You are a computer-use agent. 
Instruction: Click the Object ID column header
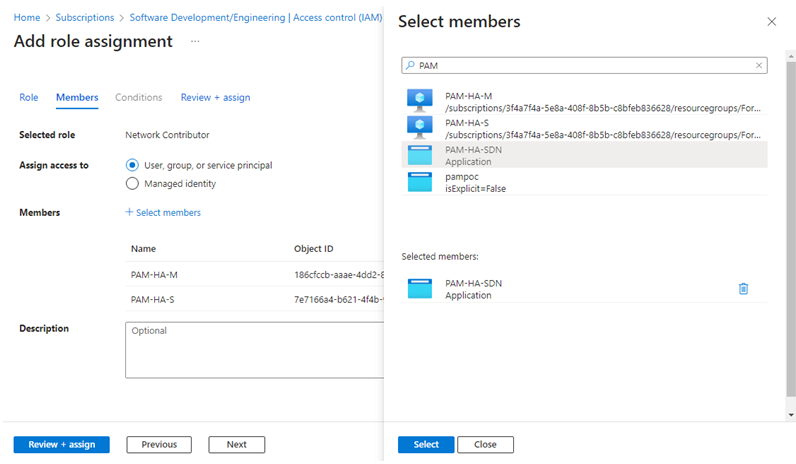(314, 249)
